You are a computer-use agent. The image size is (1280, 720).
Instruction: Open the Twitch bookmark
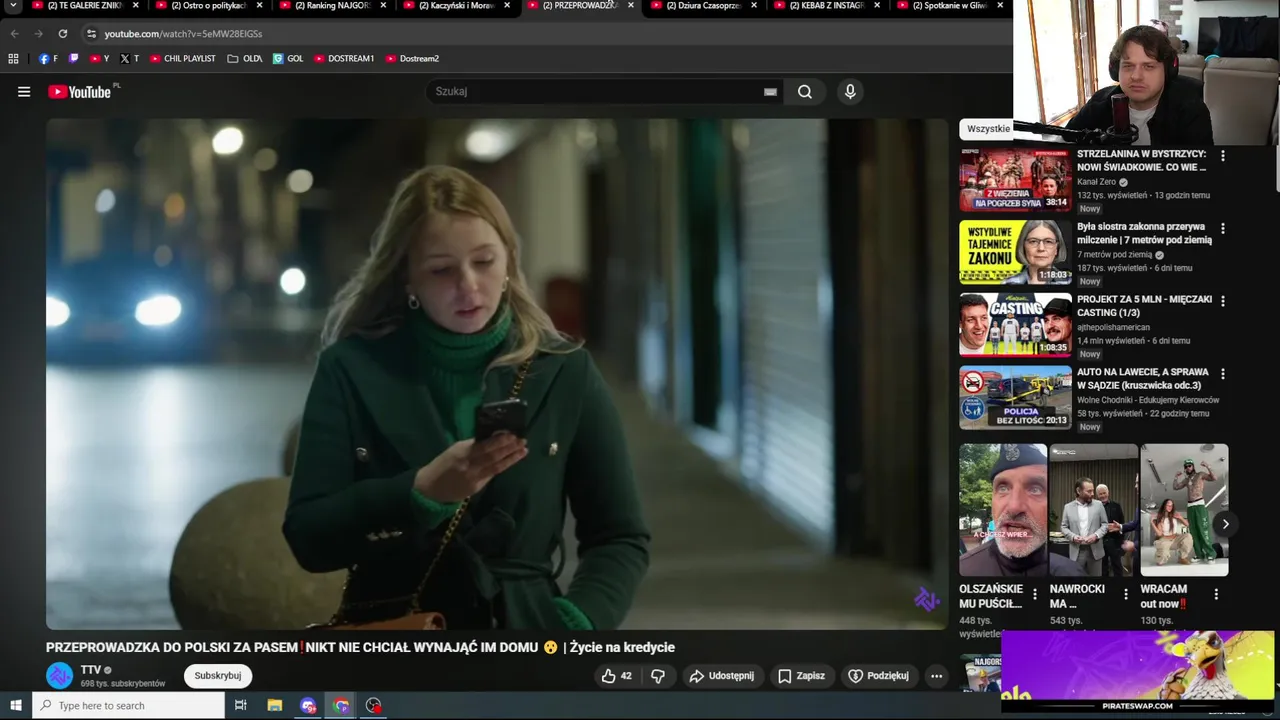tap(73, 59)
